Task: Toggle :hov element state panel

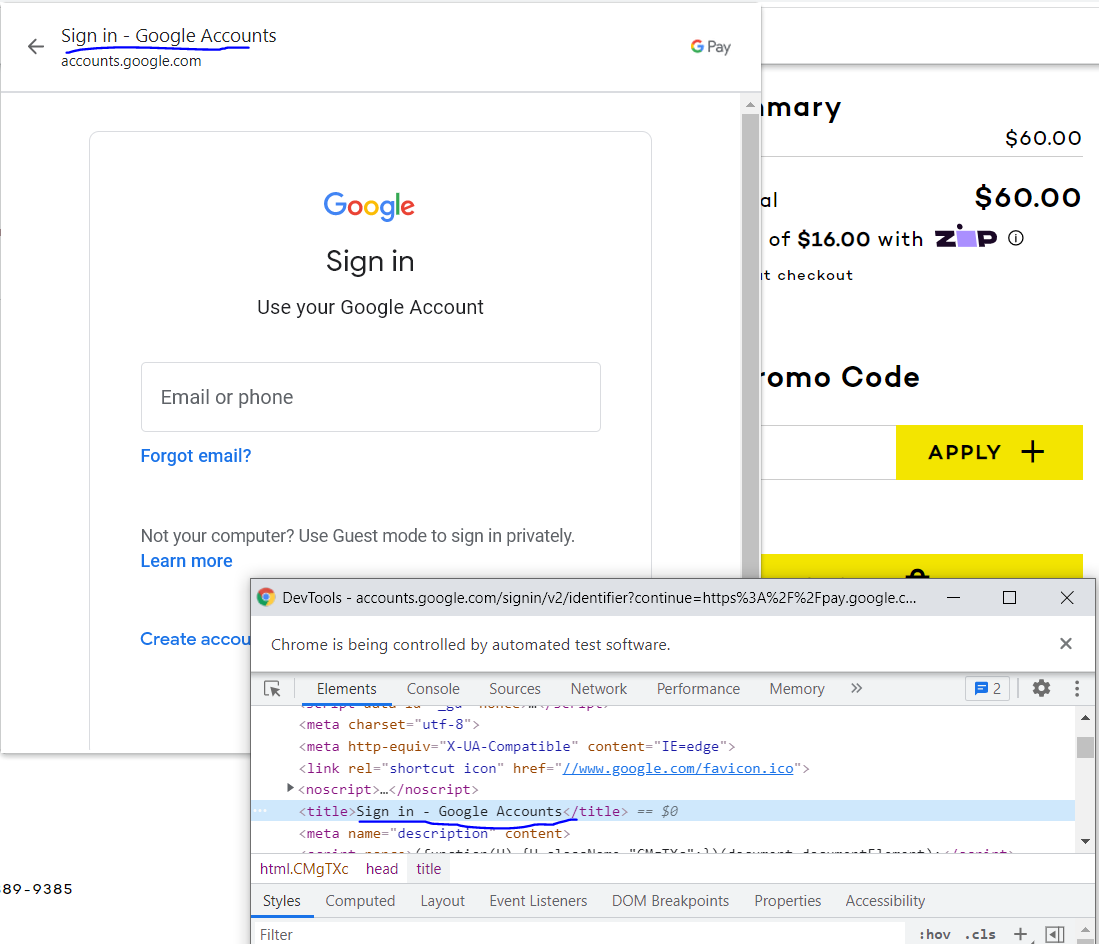Action: coord(935,934)
